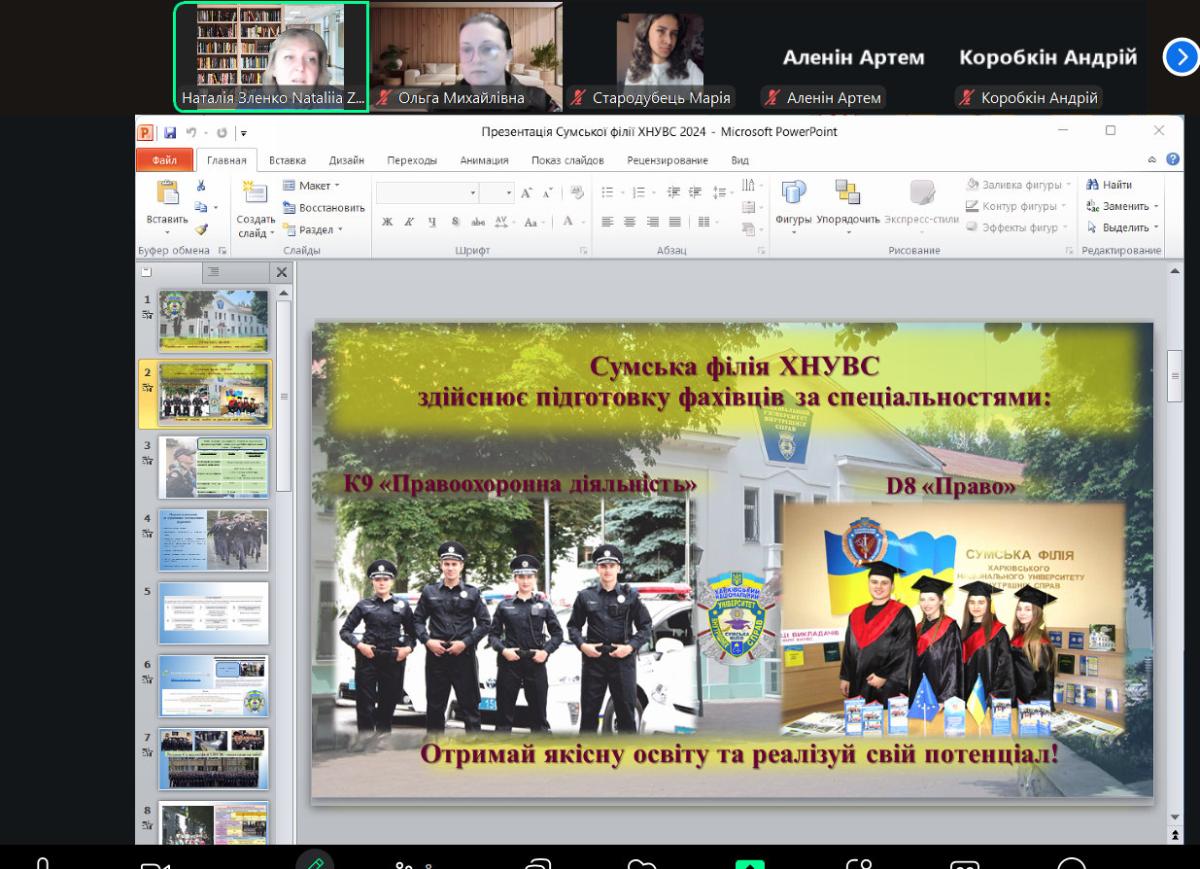Expand the Select (Выделить) dropdown
Image resolution: width=1200 pixels, height=869 pixels.
pyautogui.click(x=1123, y=228)
